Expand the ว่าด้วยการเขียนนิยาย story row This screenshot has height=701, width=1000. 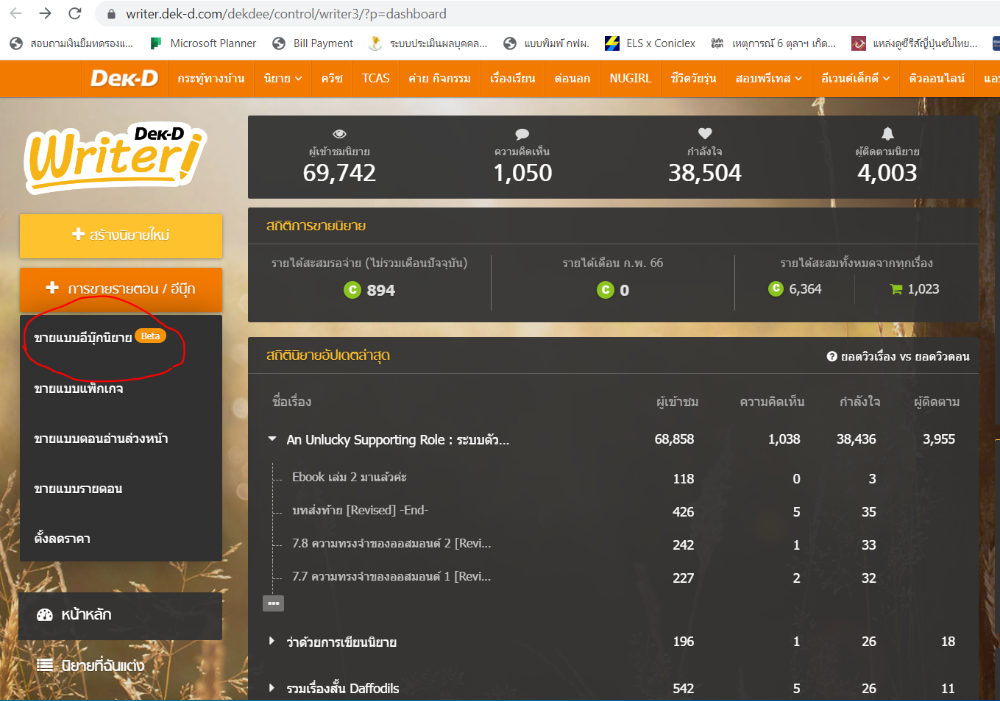coord(272,641)
